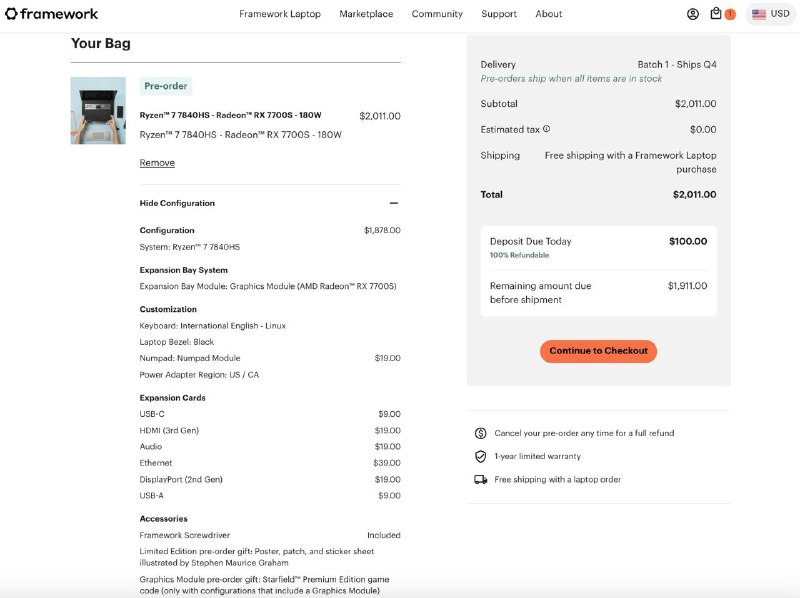Click the $1,911.00 remaining amount

point(687,286)
